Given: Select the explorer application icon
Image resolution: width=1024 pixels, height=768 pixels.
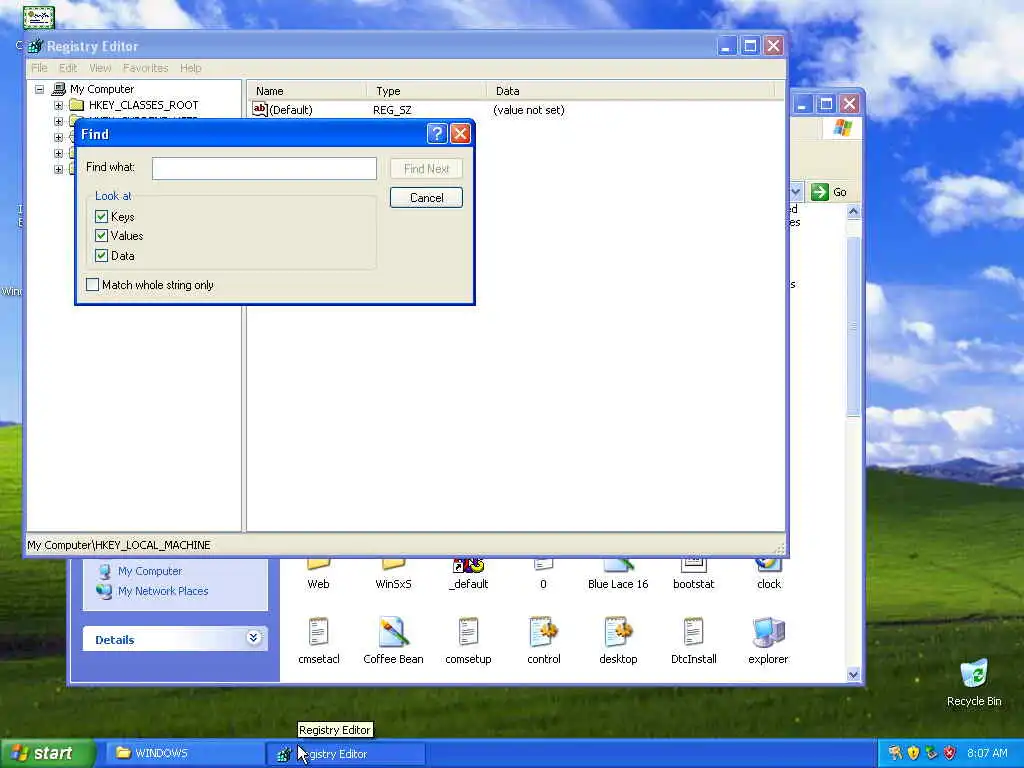Looking at the screenshot, I should tap(769, 632).
